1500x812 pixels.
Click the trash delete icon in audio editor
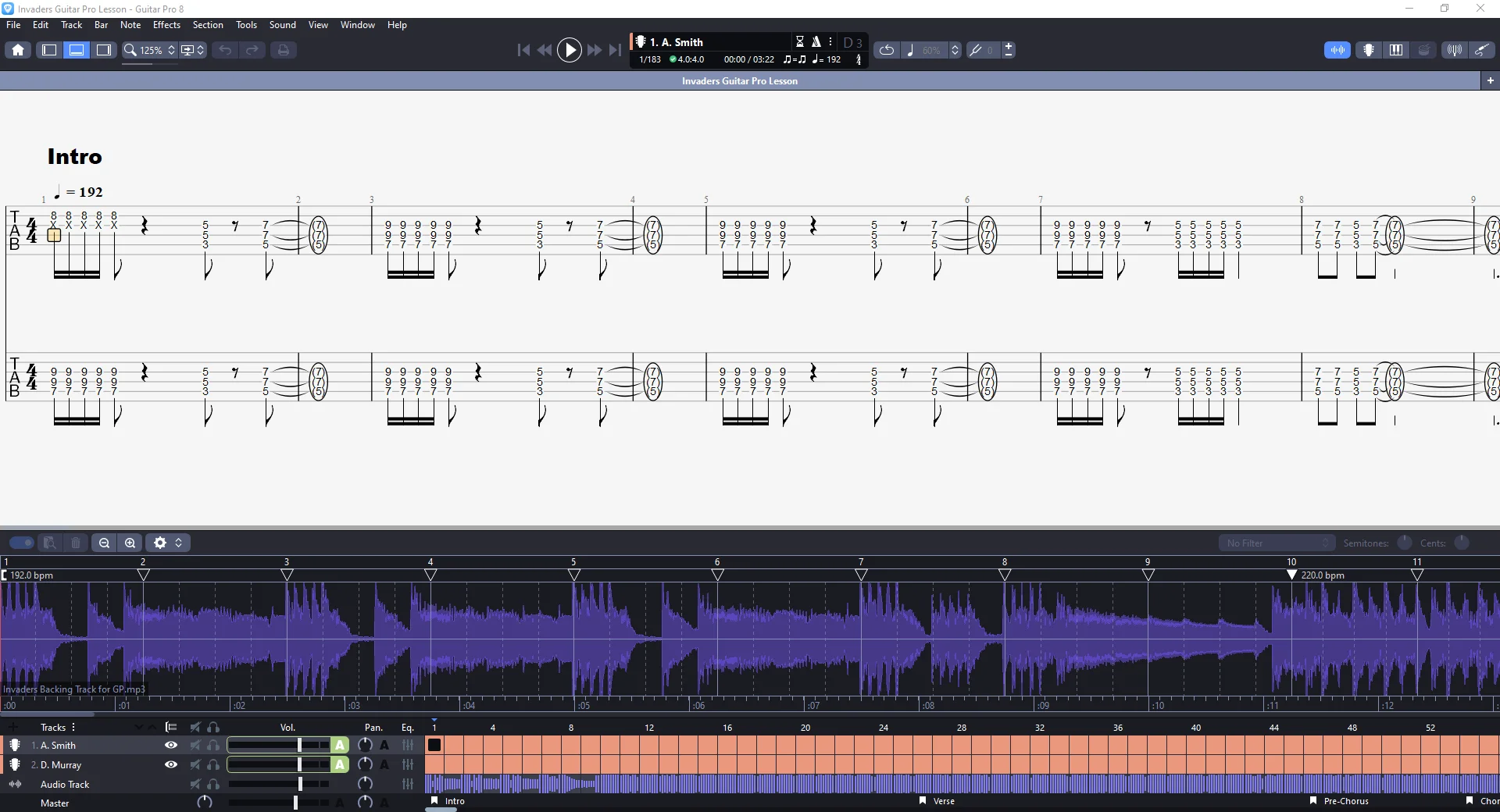coord(76,543)
